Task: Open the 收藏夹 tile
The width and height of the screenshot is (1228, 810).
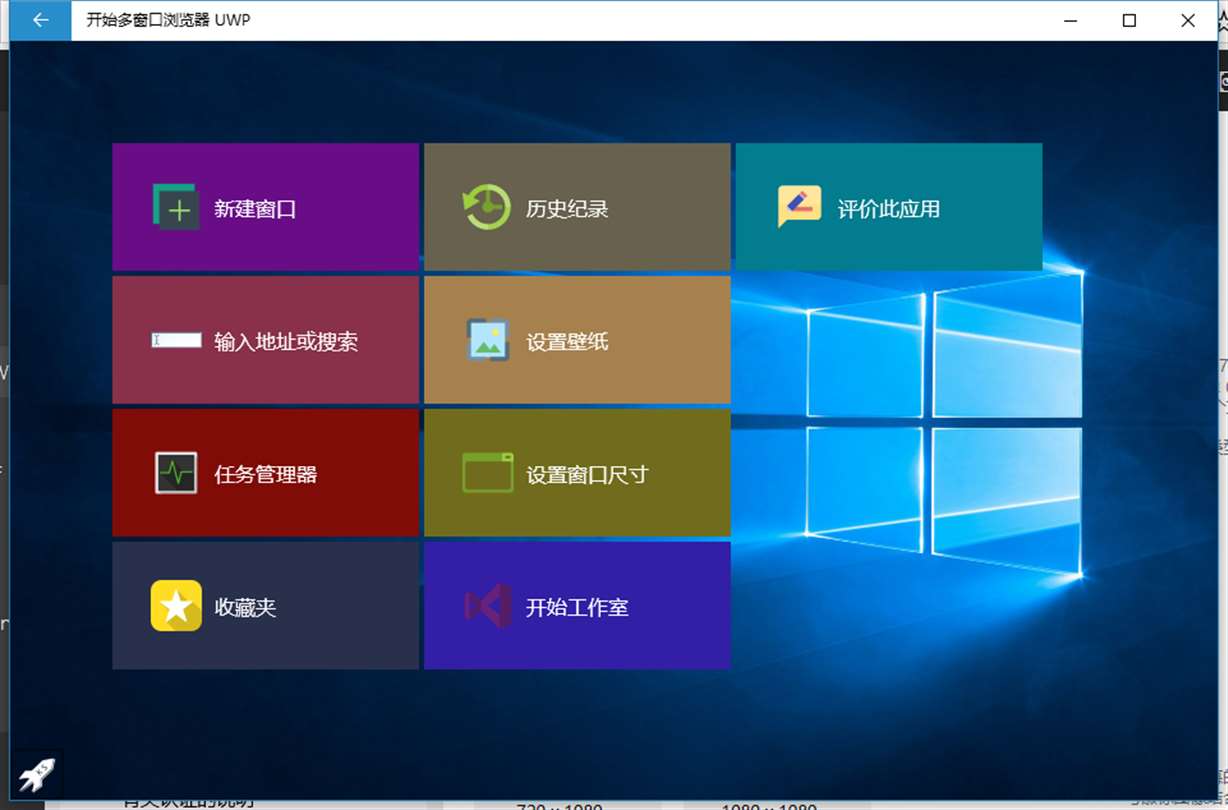Action: click(265, 606)
